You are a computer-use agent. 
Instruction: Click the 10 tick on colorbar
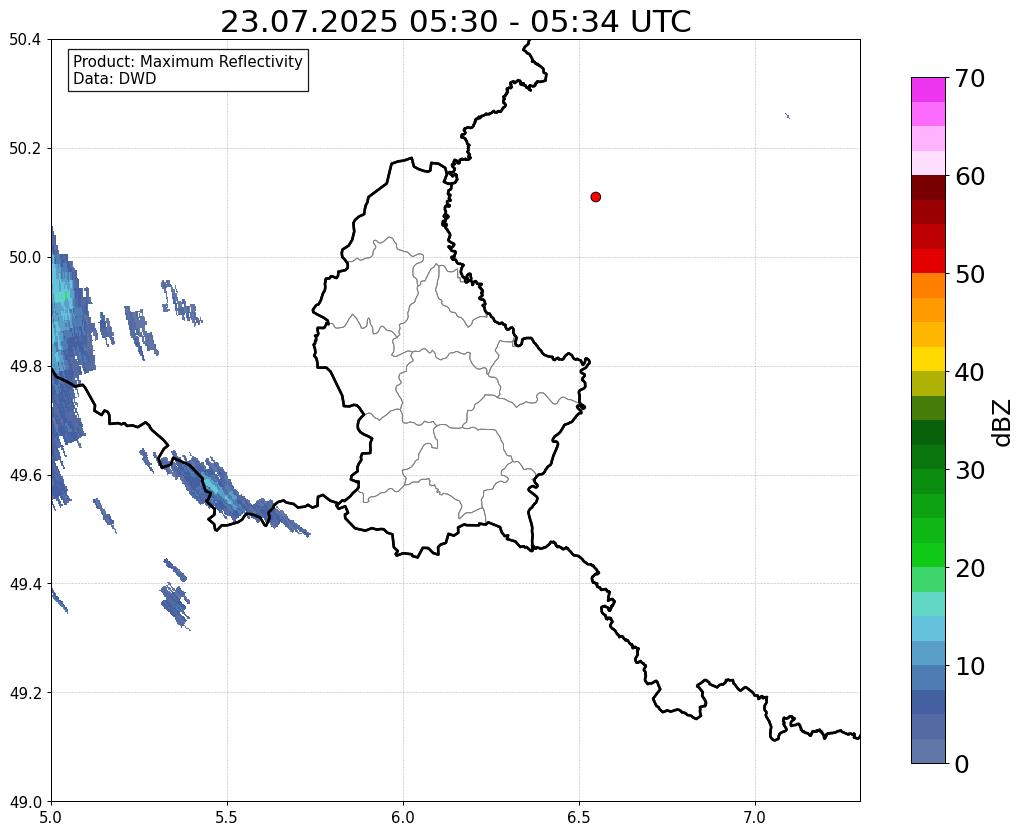(x=970, y=666)
